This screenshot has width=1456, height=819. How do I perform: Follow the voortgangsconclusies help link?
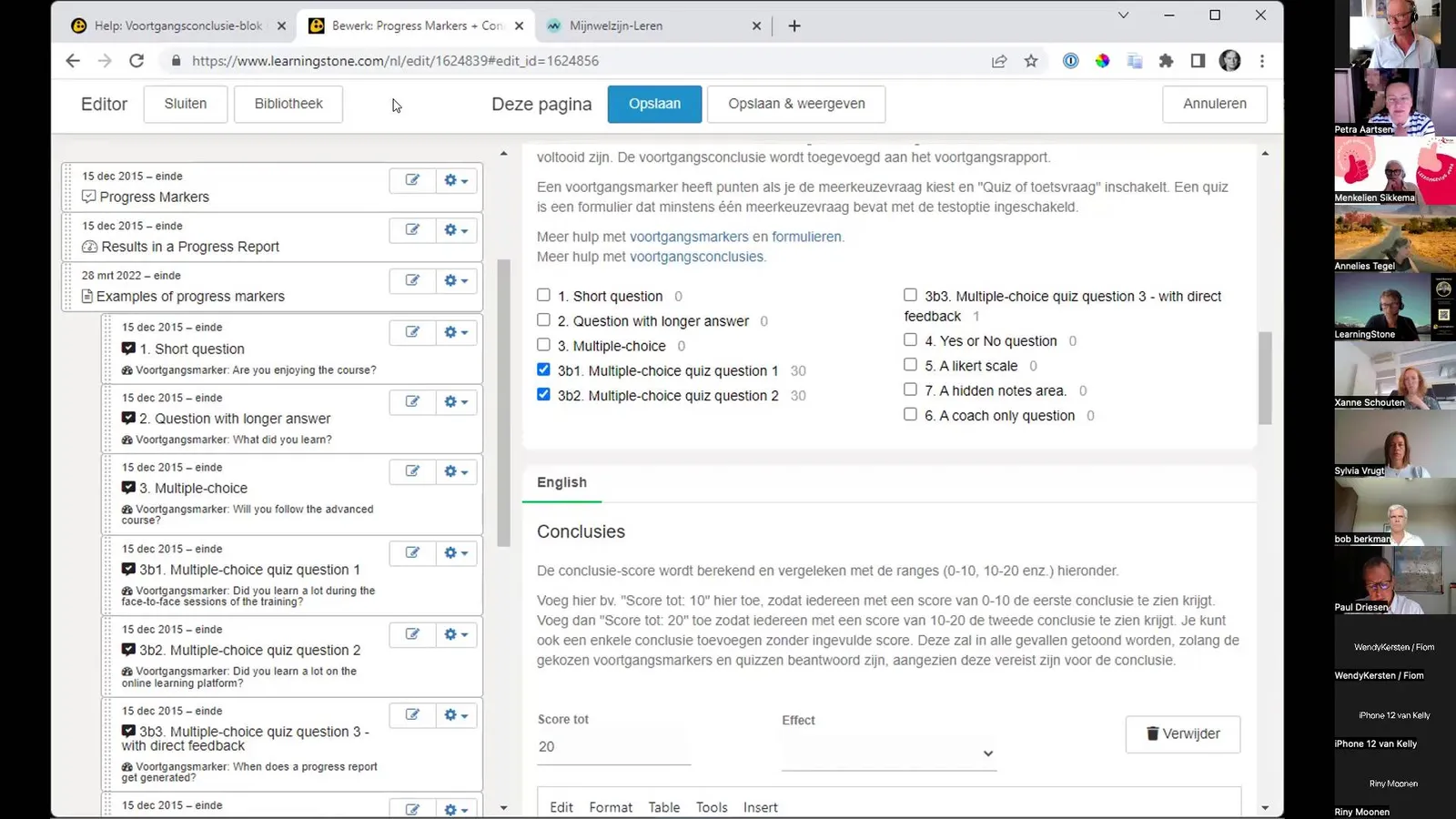[696, 257]
